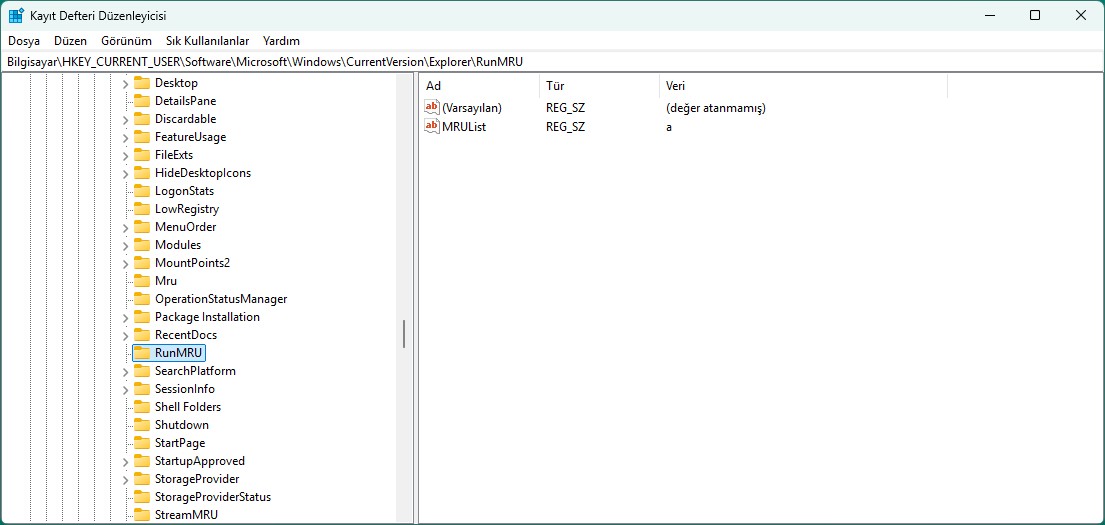Click MRUList data value 'a'
Image resolution: width=1105 pixels, height=525 pixels.
point(669,127)
